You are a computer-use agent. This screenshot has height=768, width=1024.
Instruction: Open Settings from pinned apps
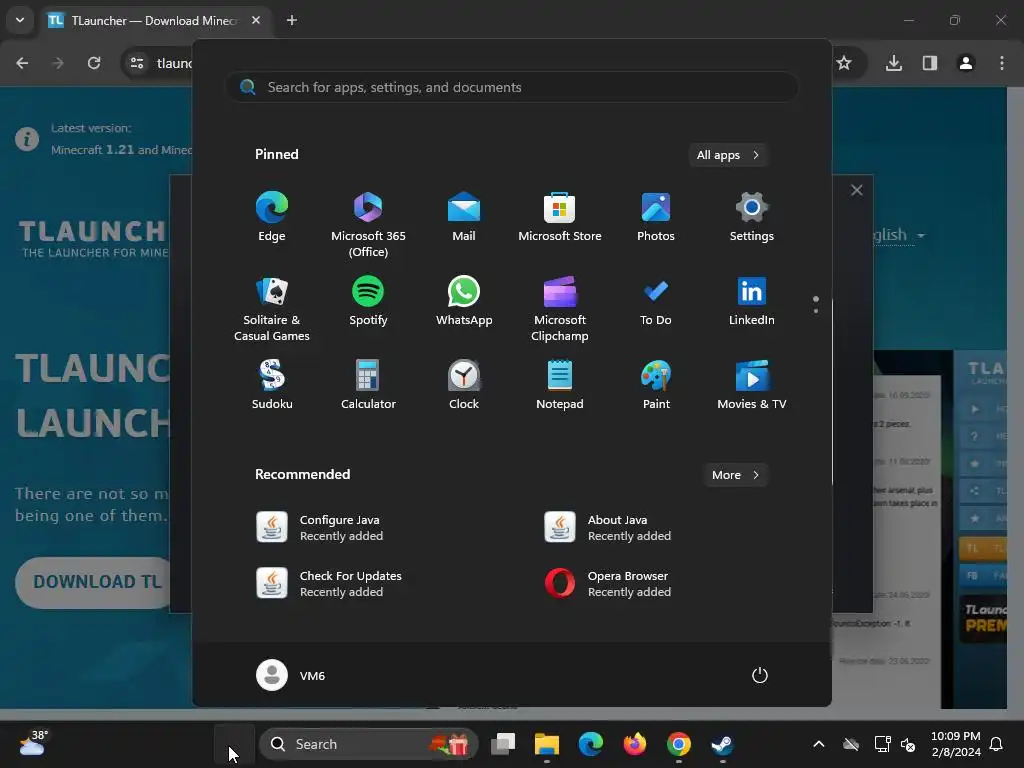pos(752,217)
